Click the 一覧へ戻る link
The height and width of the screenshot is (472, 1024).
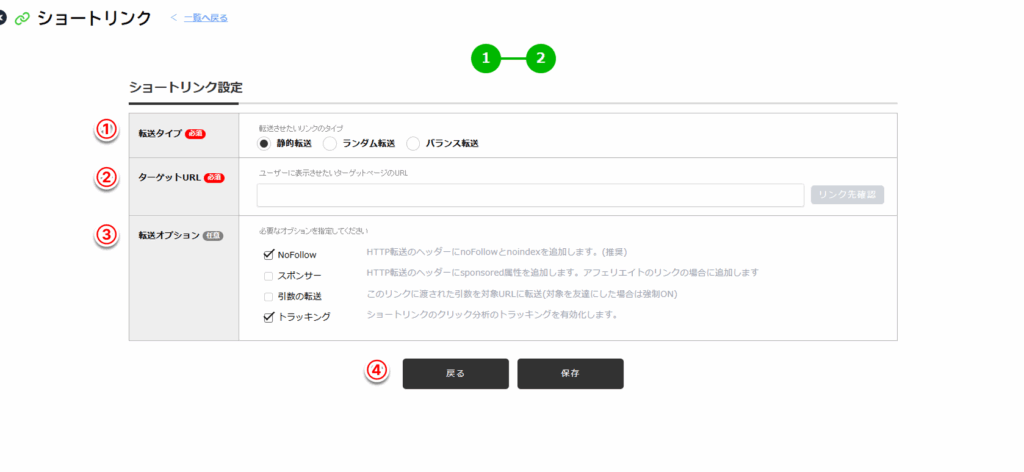coord(205,18)
